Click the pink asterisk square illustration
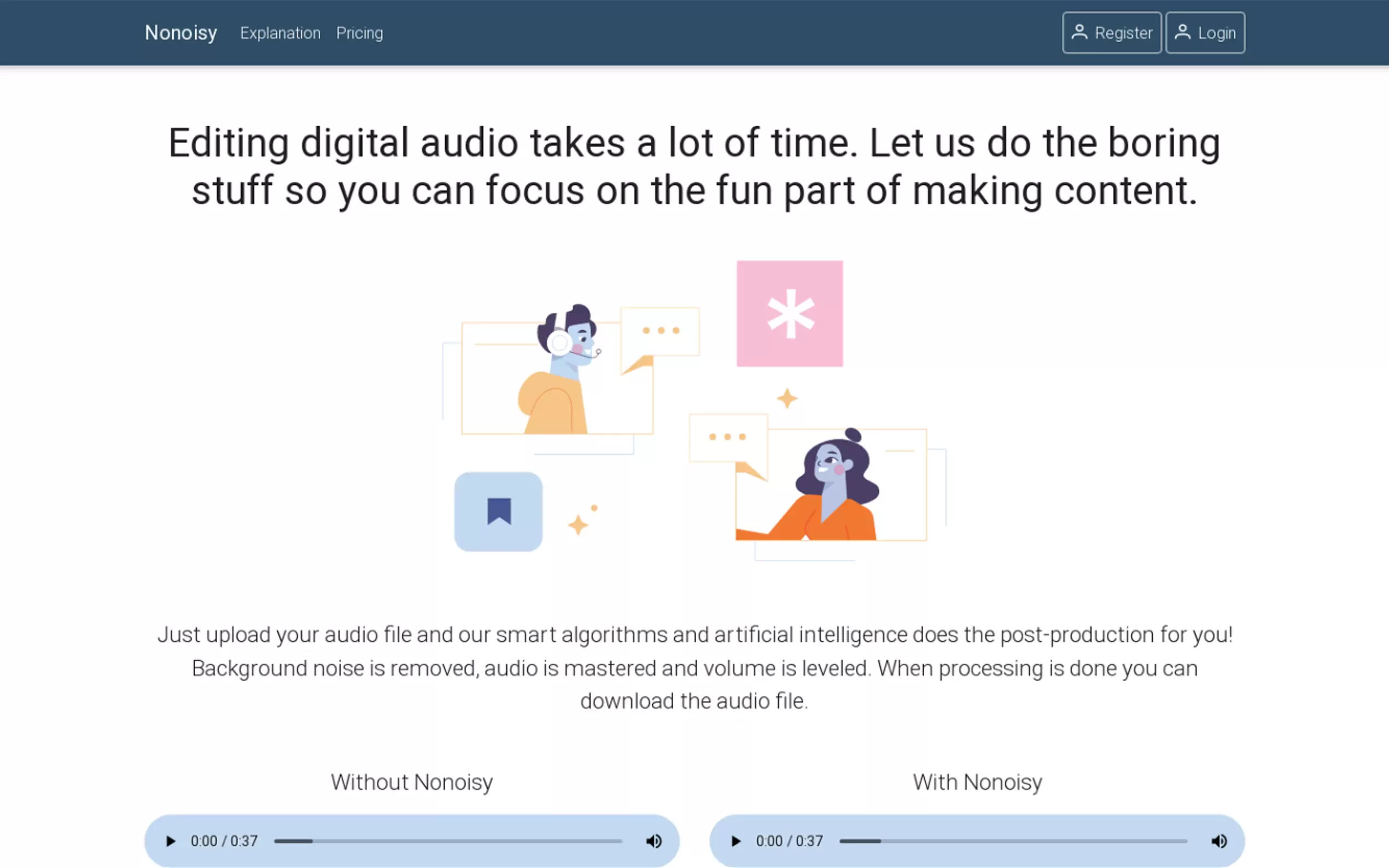Image resolution: width=1389 pixels, height=868 pixels. [x=790, y=313]
